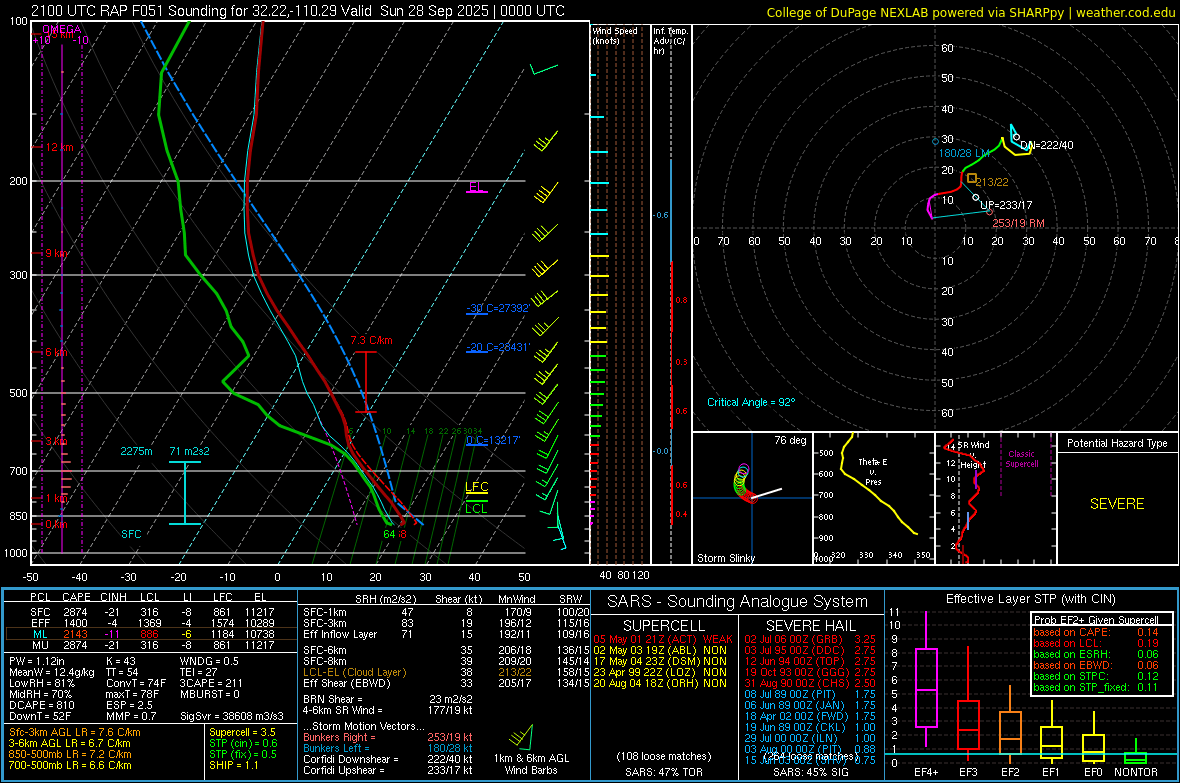Image resolution: width=1180 pixels, height=783 pixels.
Task: Click the based on CAPE: 0.14 line
Action: 1096,632
